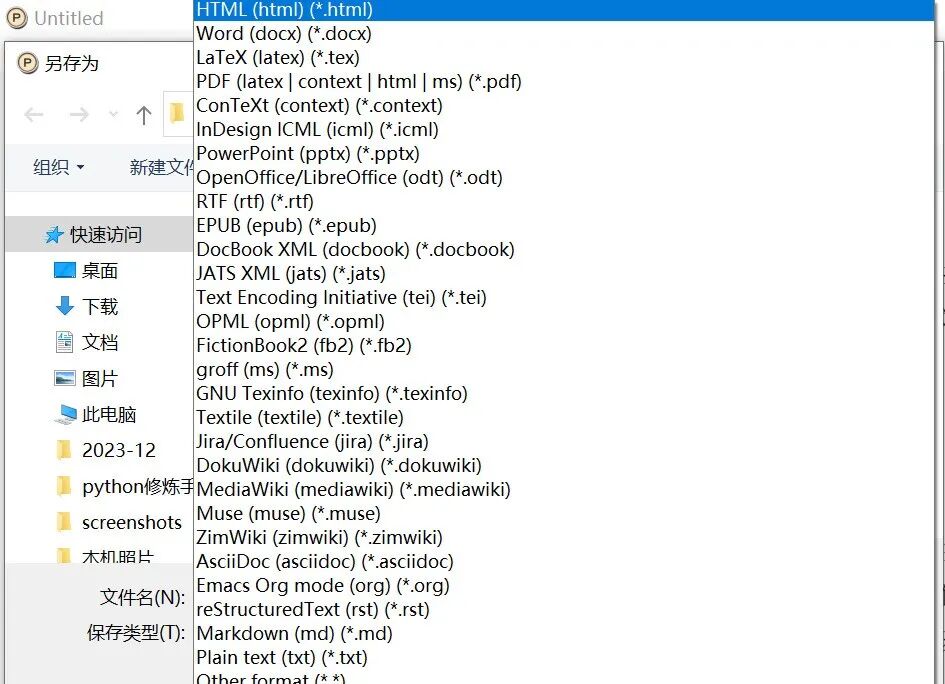The image size is (945, 684).
Task: Open 图片 folder in sidebar
Action: coord(100,378)
